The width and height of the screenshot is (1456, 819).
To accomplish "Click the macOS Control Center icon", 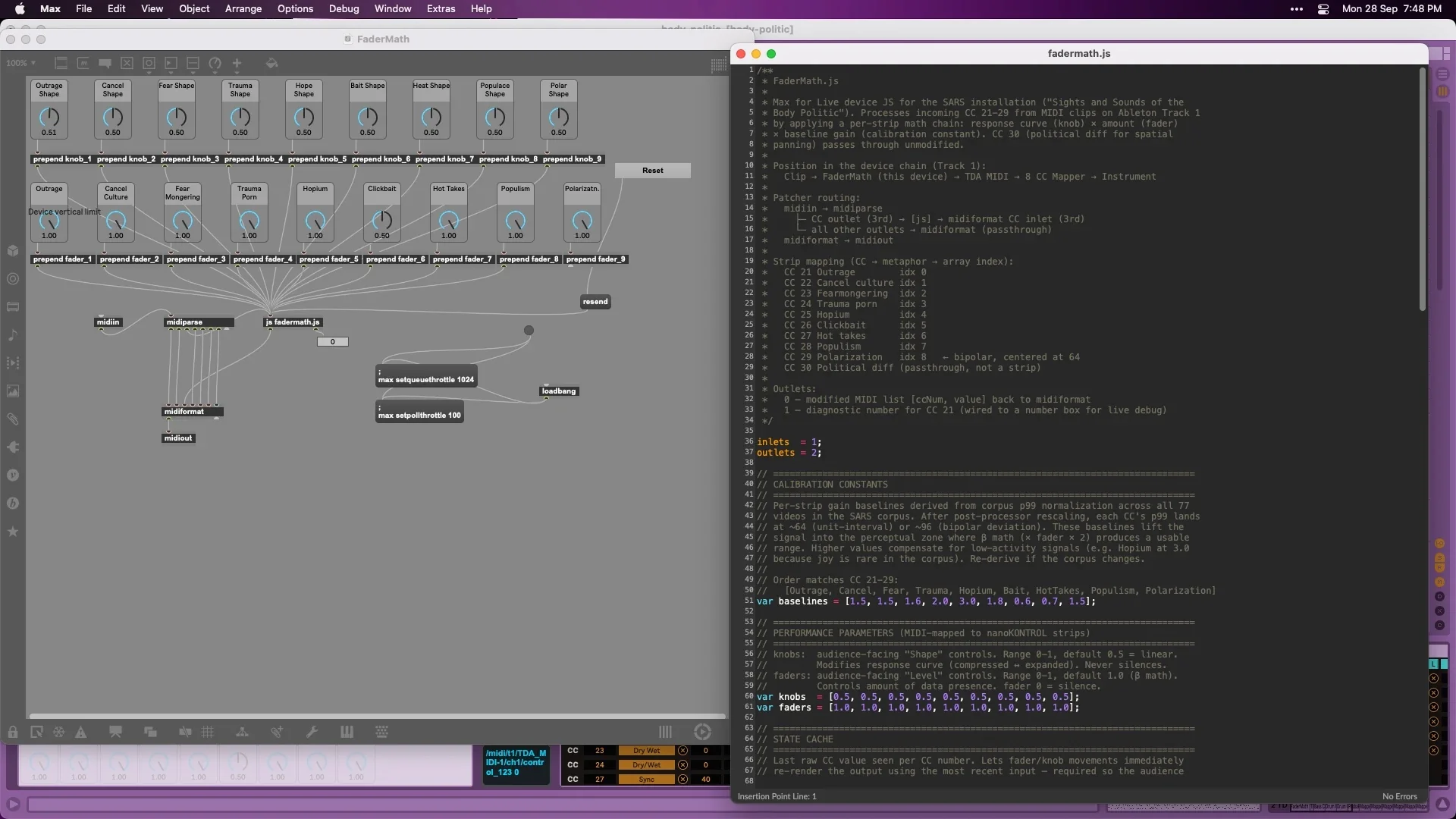I will pos(1323,9).
